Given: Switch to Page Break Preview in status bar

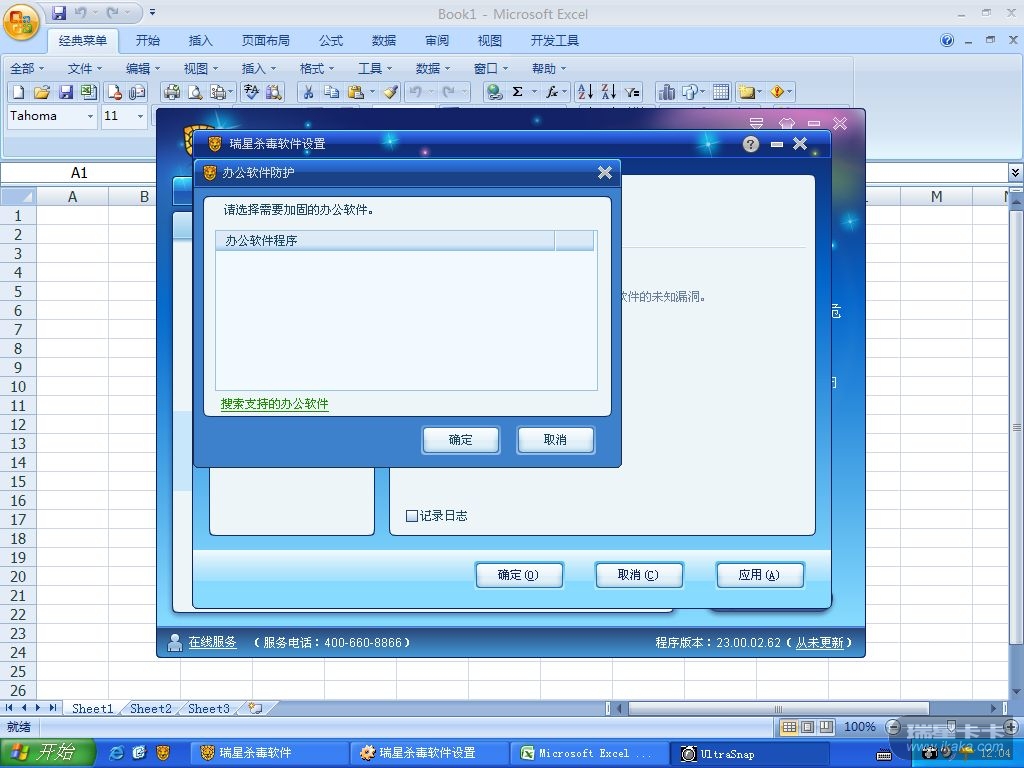Looking at the screenshot, I should pyautogui.click(x=827, y=727).
